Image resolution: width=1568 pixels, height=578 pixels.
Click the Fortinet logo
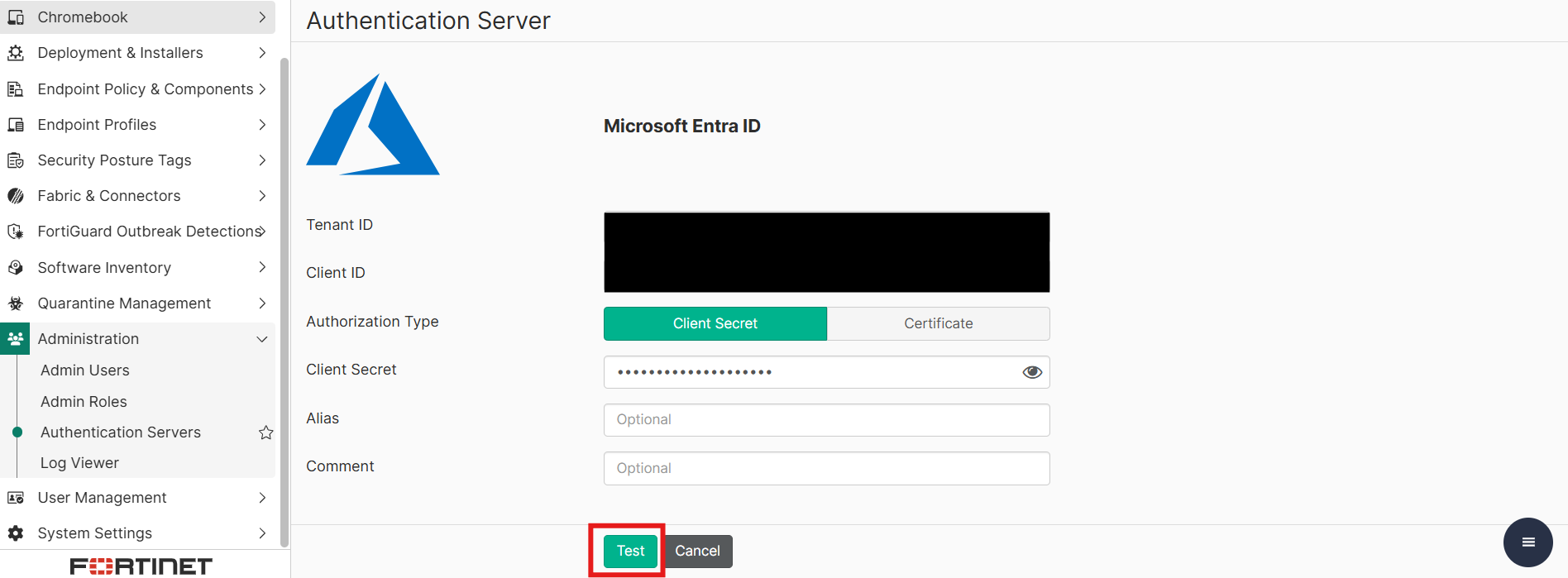tap(141, 566)
